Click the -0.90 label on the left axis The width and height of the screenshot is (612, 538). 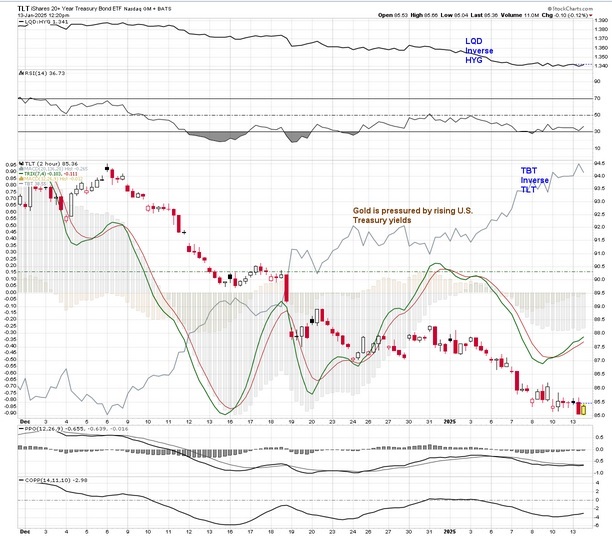coord(10,413)
